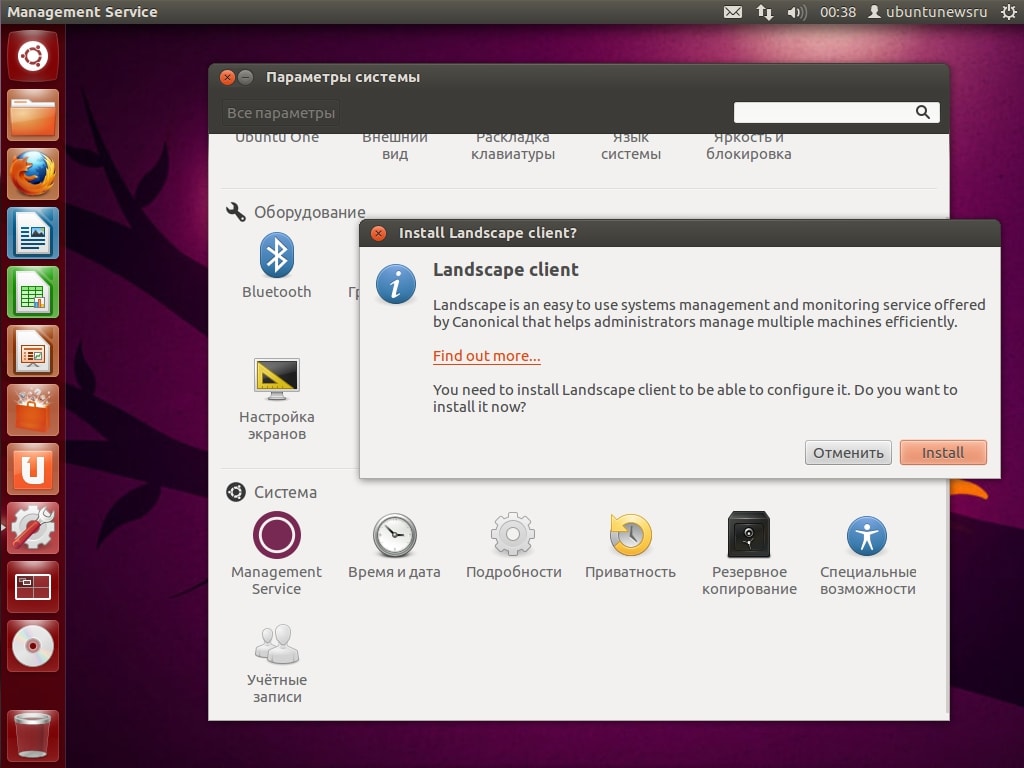Open the clock showing 00:38
Screen dimensions: 1024x768
(x=838, y=12)
